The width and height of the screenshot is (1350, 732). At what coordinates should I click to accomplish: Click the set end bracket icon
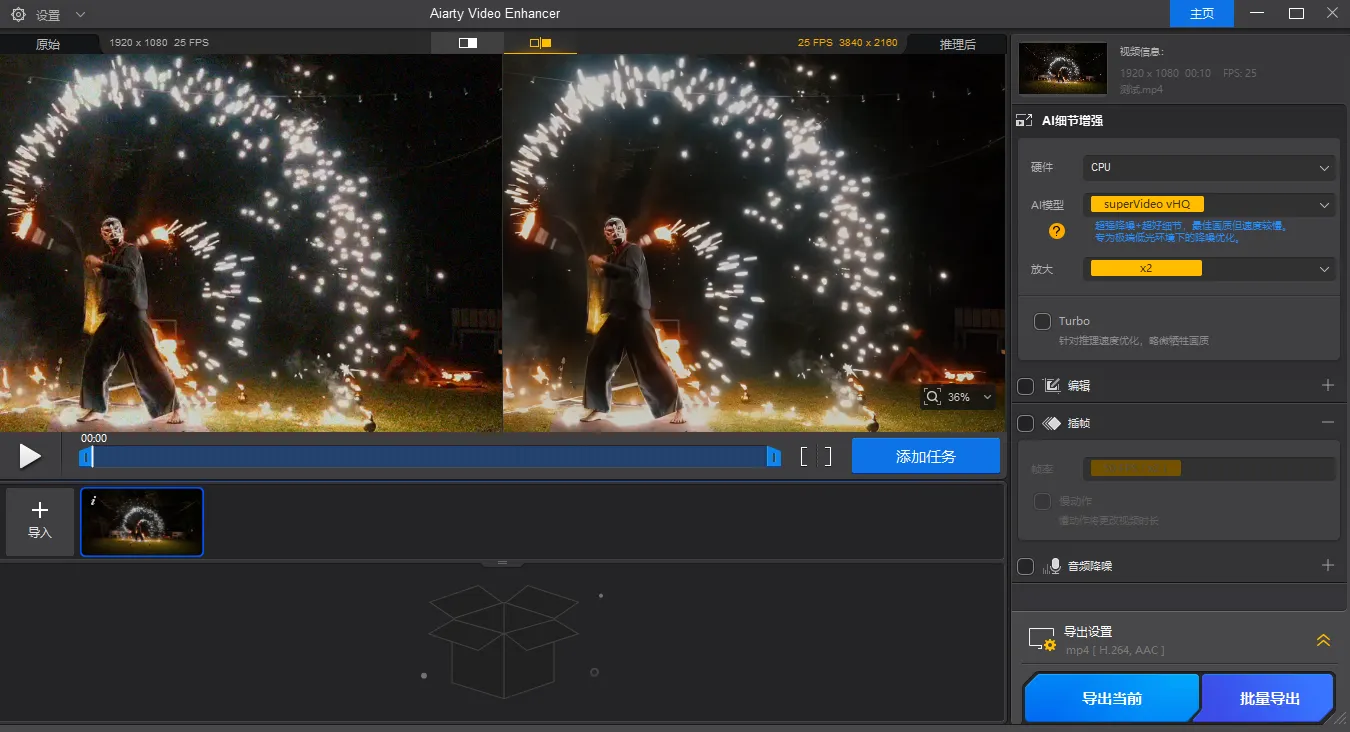[826, 457]
